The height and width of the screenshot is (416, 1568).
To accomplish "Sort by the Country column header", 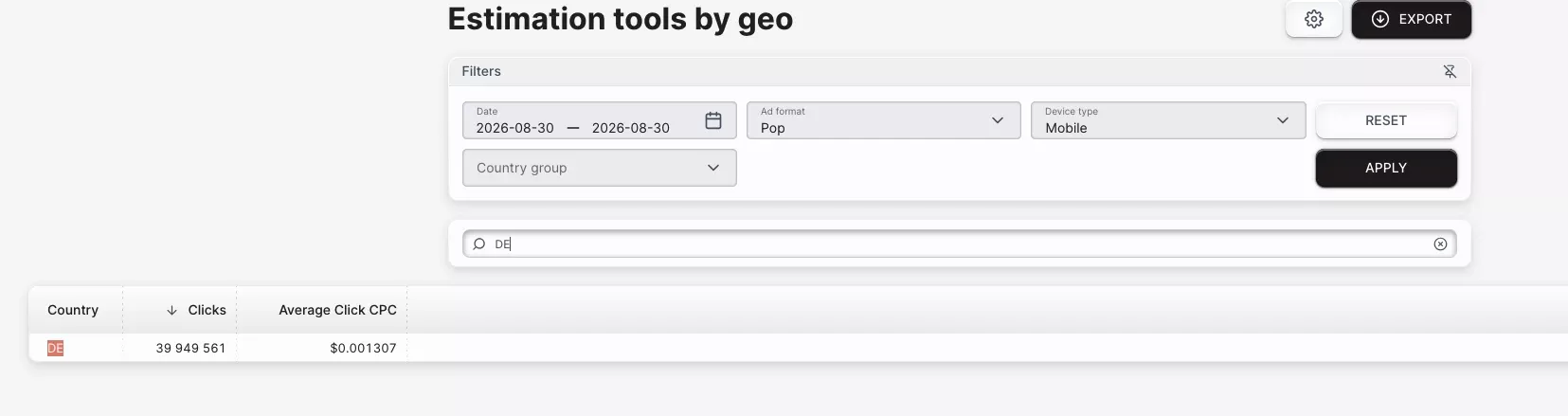I will click(73, 310).
